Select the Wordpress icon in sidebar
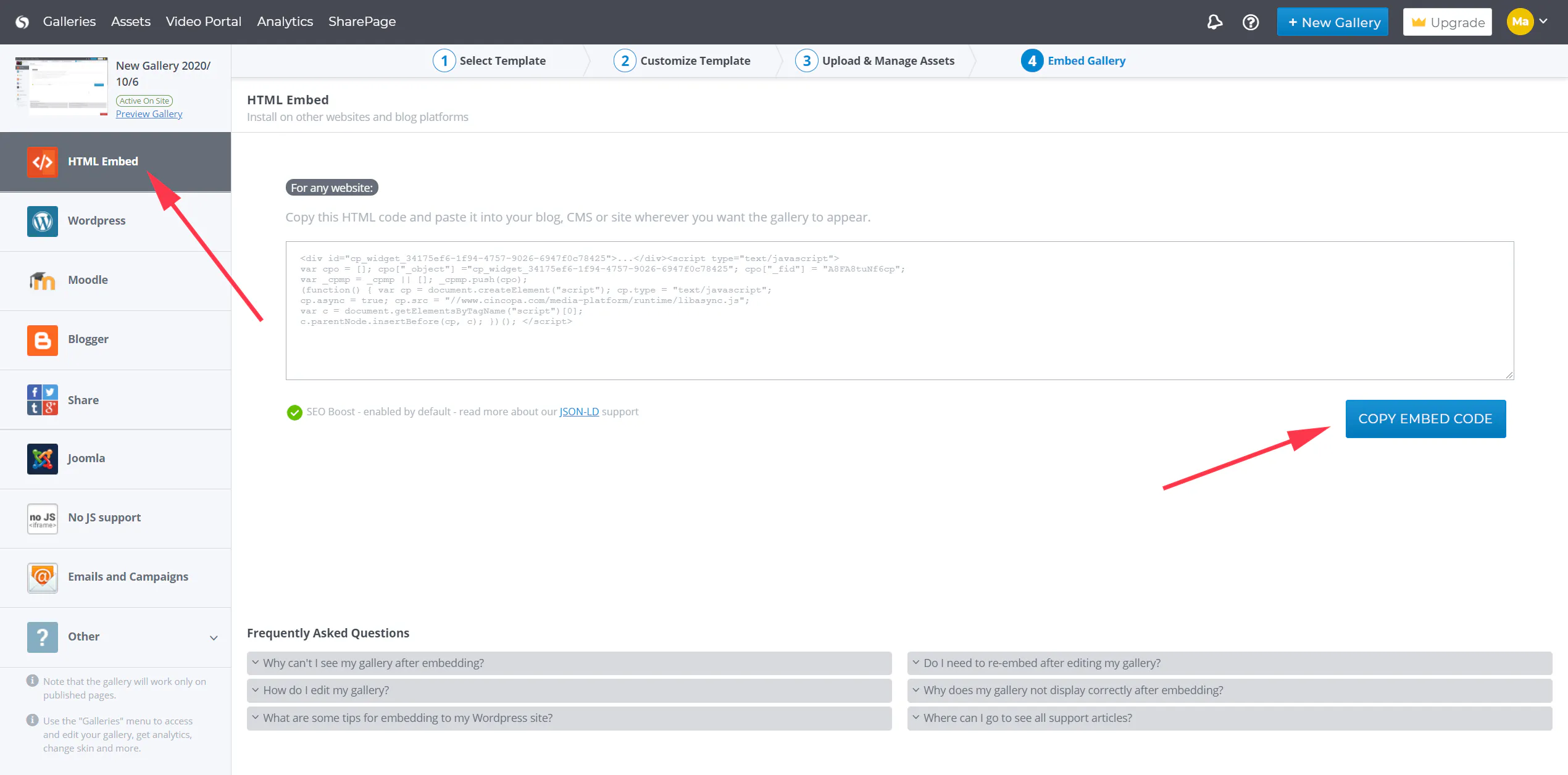The width and height of the screenshot is (1568, 775). 43,221
